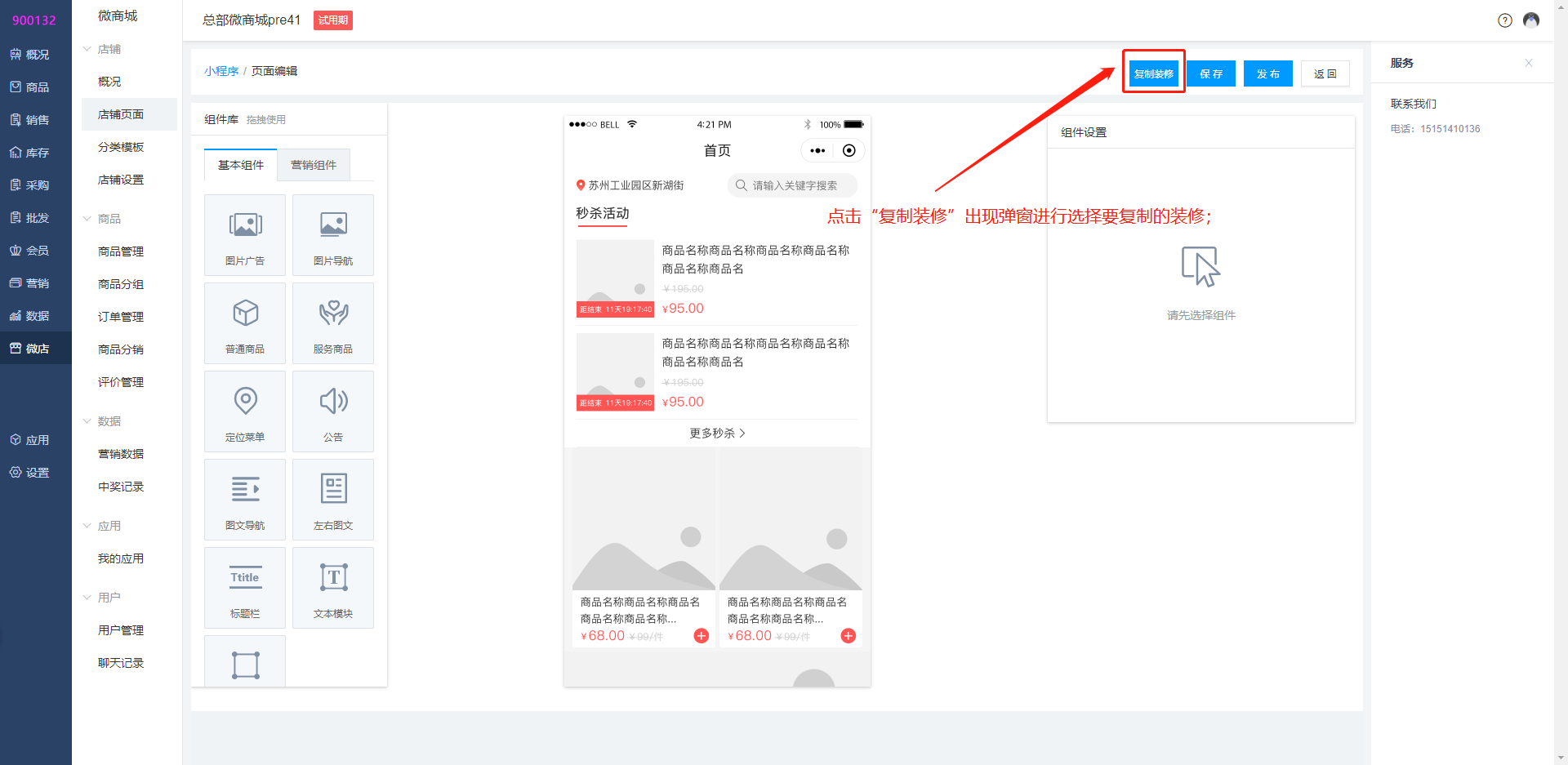
Task: Open the help question mark icon
Action: point(1504,20)
